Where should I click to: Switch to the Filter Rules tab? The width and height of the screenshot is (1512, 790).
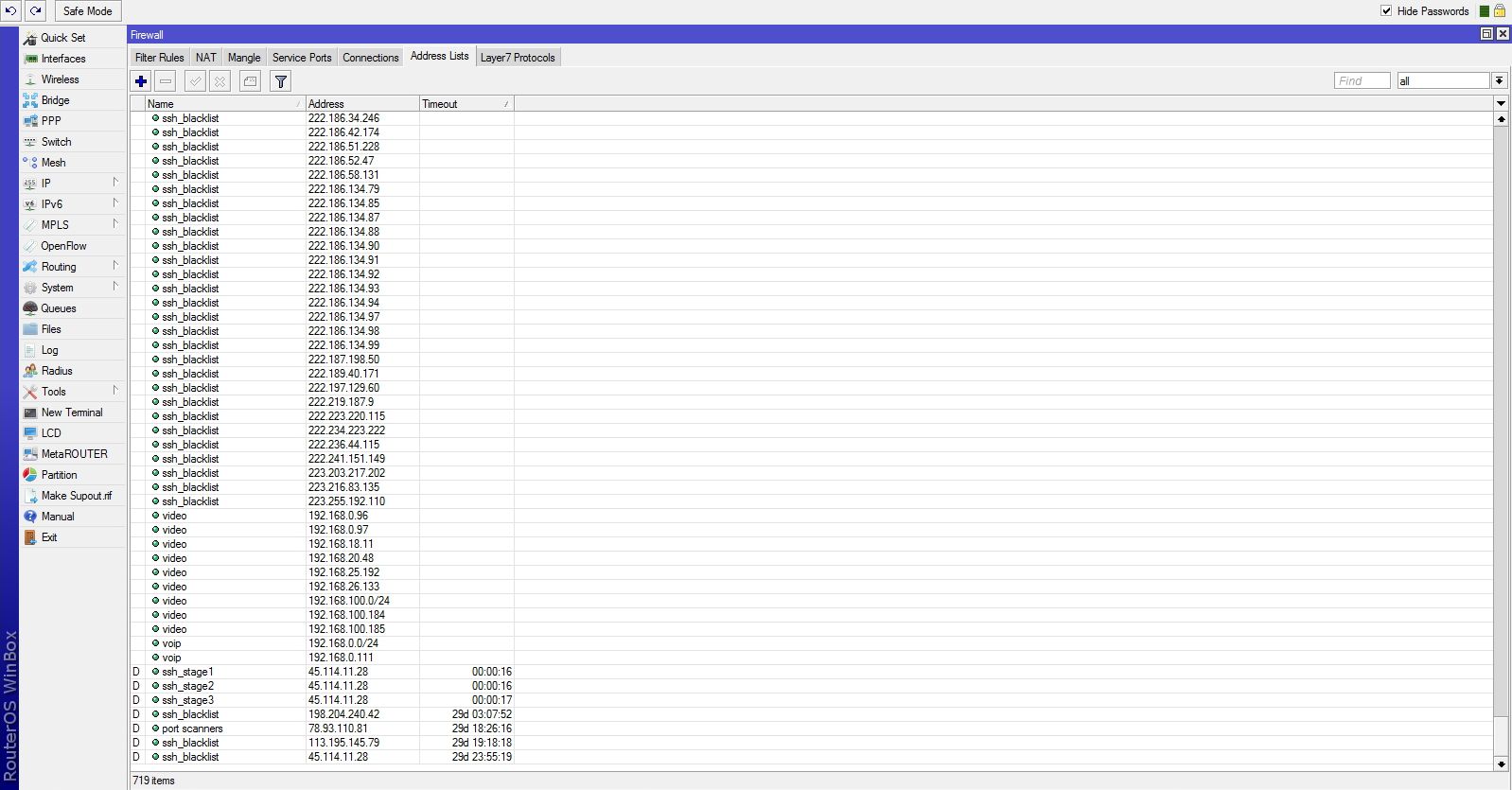coord(159,58)
